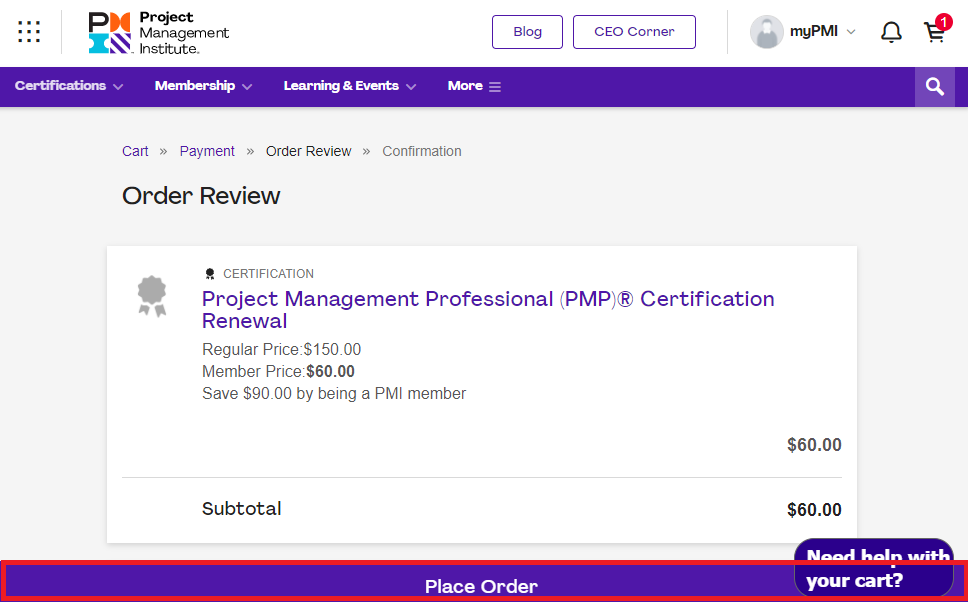The height and width of the screenshot is (602, 968).
Task: Return to Cart via breadcrumb
Action: point(135,151)
